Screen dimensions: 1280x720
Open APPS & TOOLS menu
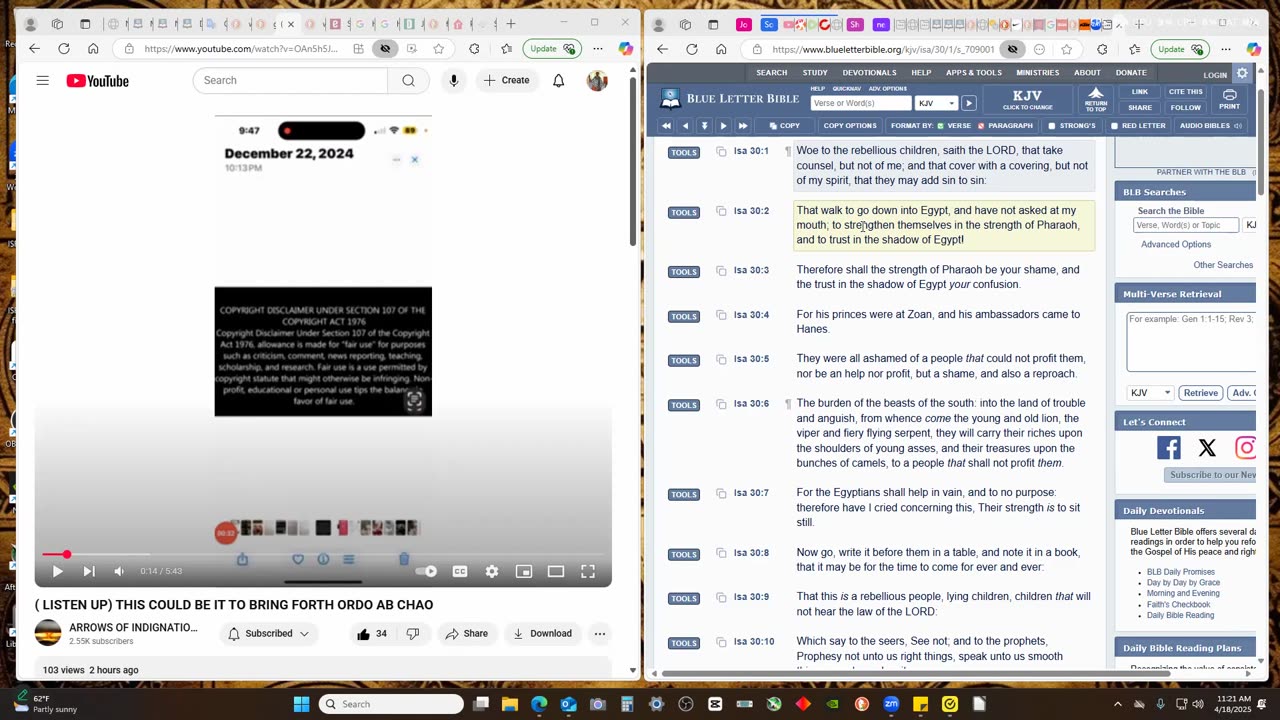[974, 73]
